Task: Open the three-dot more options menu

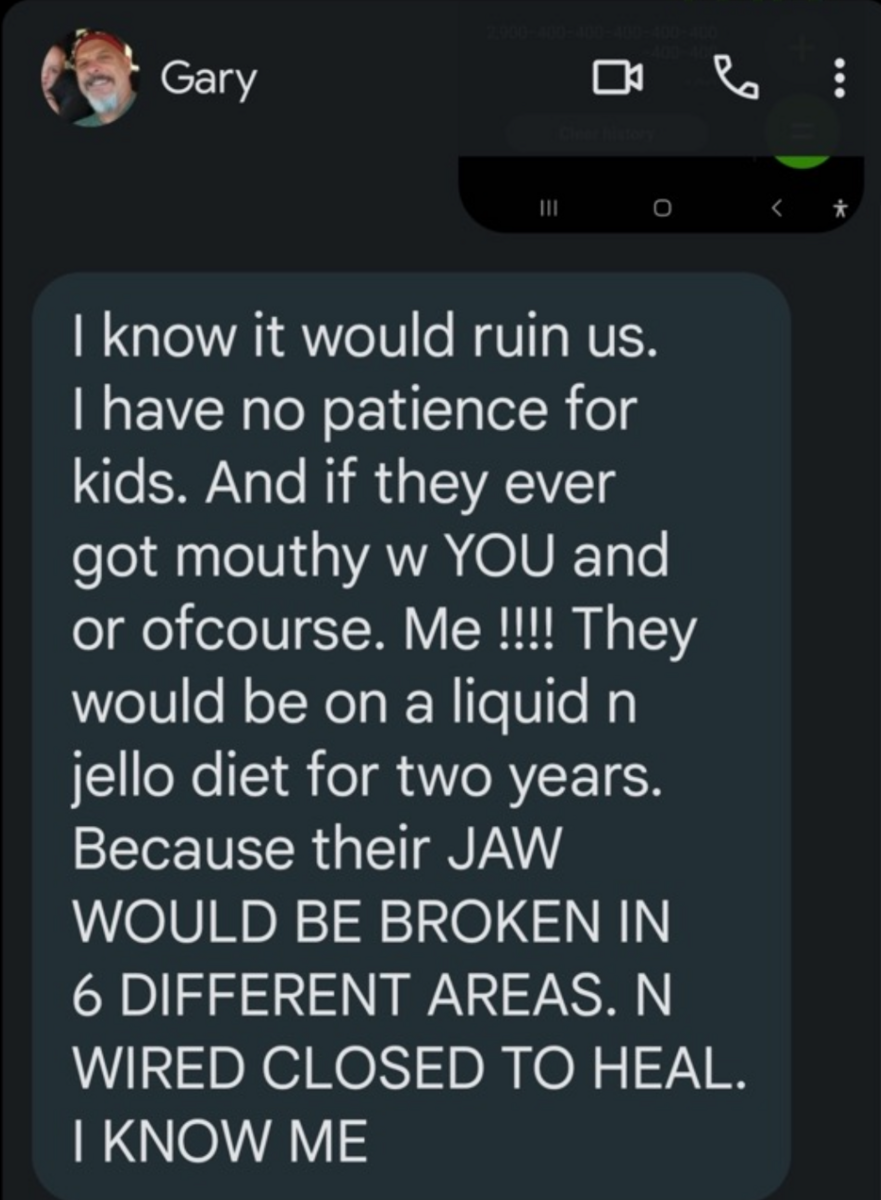Action: [839, 78]
